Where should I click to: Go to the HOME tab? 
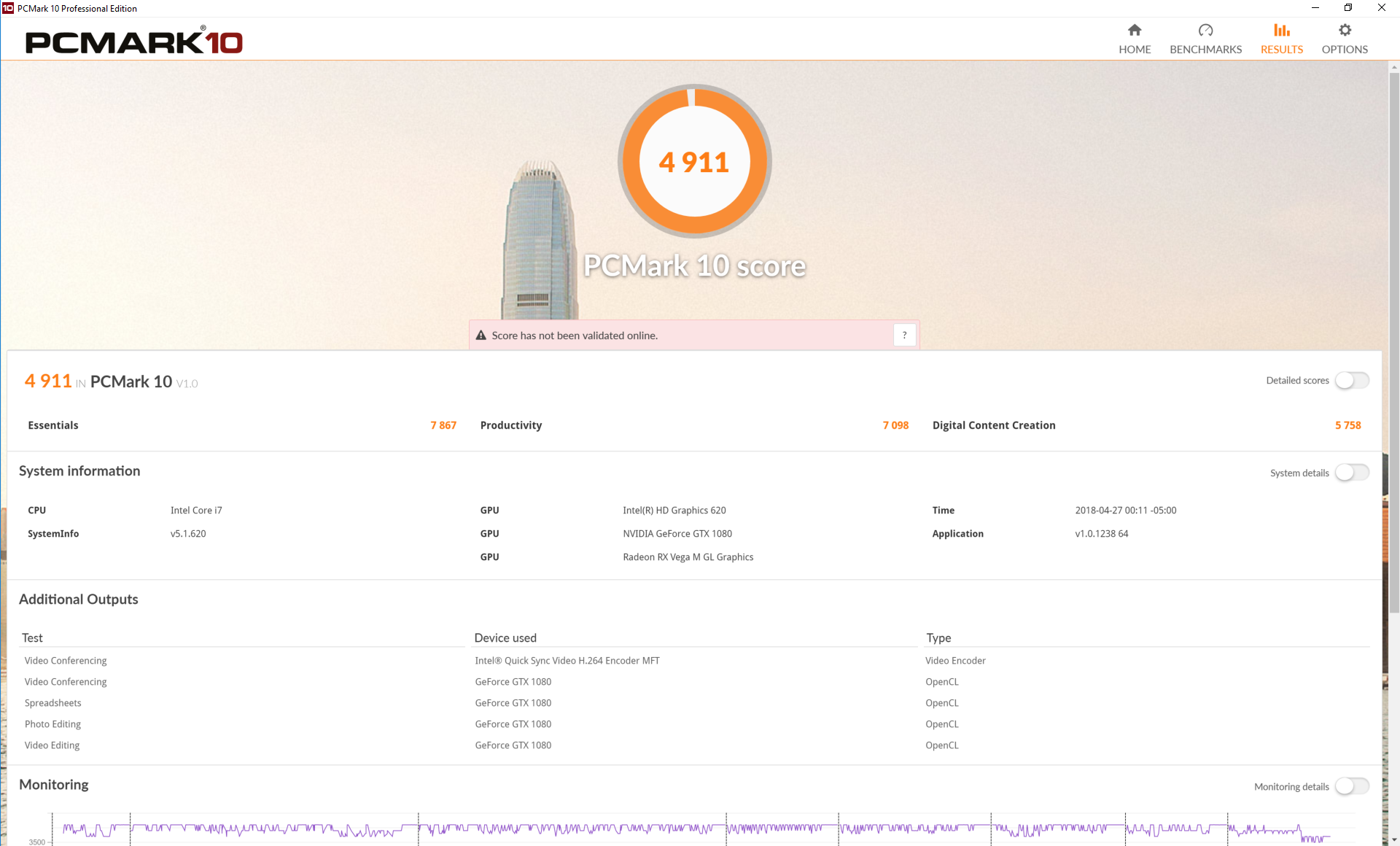pos(1135,39)
